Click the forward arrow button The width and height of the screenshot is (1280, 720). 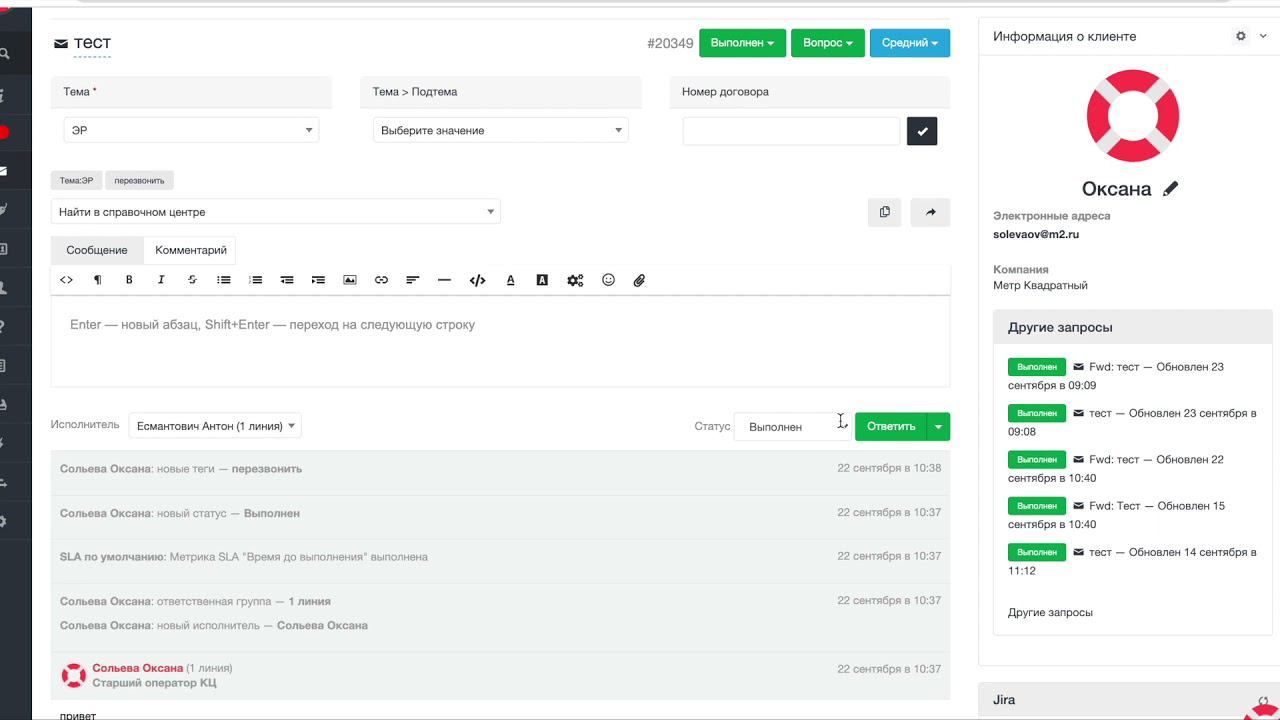pyautogui.click(x=930, y=212)
